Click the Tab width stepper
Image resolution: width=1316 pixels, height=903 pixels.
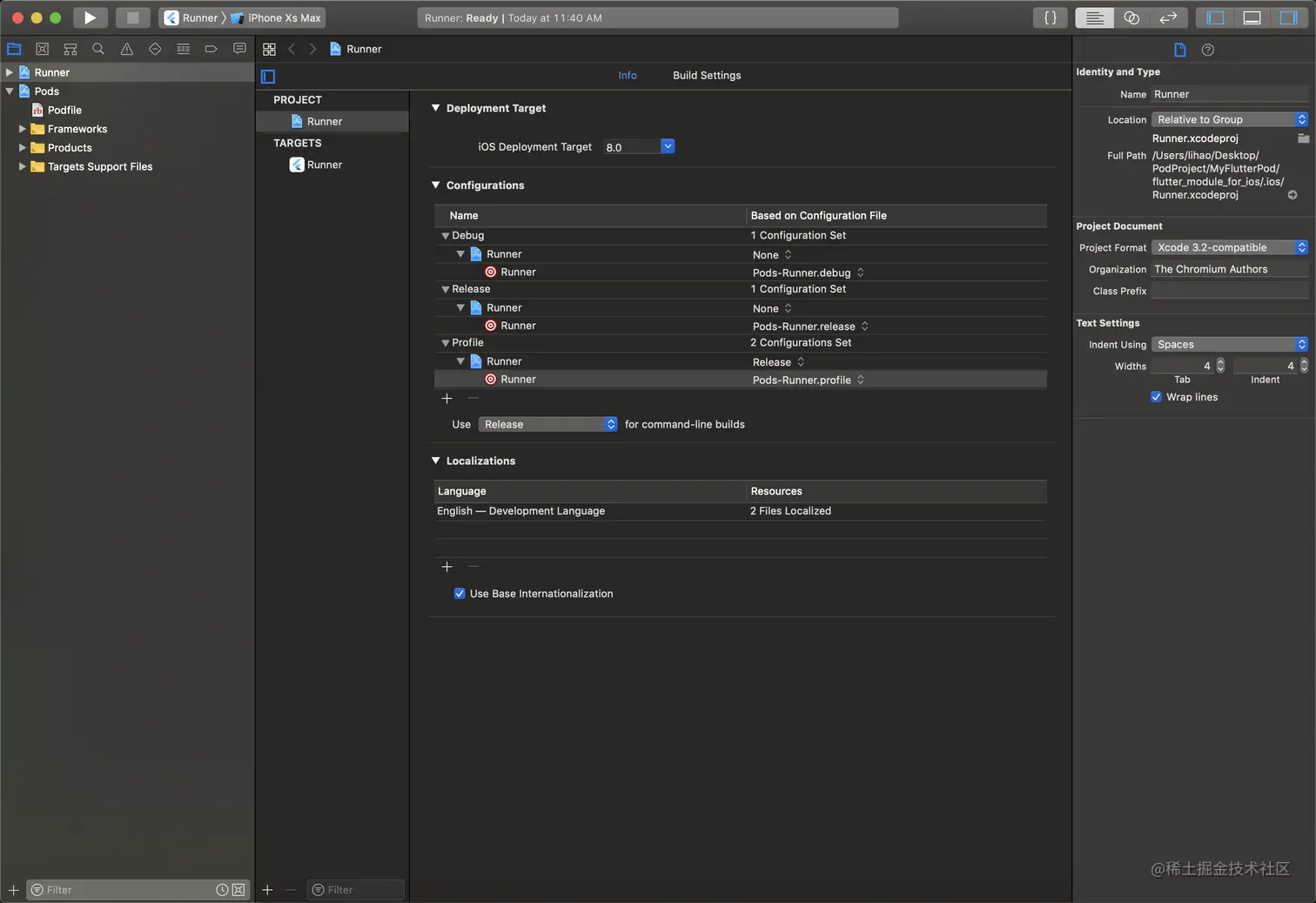[1220, 366]
